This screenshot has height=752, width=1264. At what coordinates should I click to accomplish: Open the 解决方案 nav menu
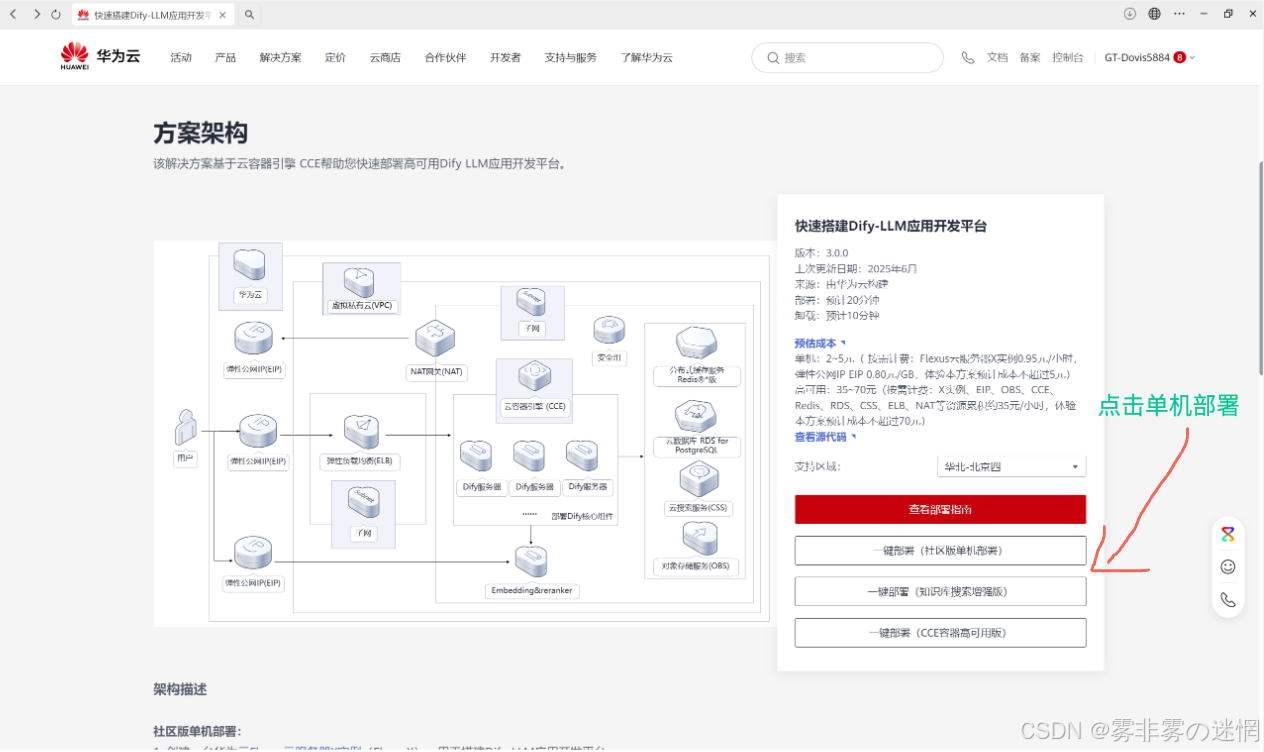[x=280, y=58]
